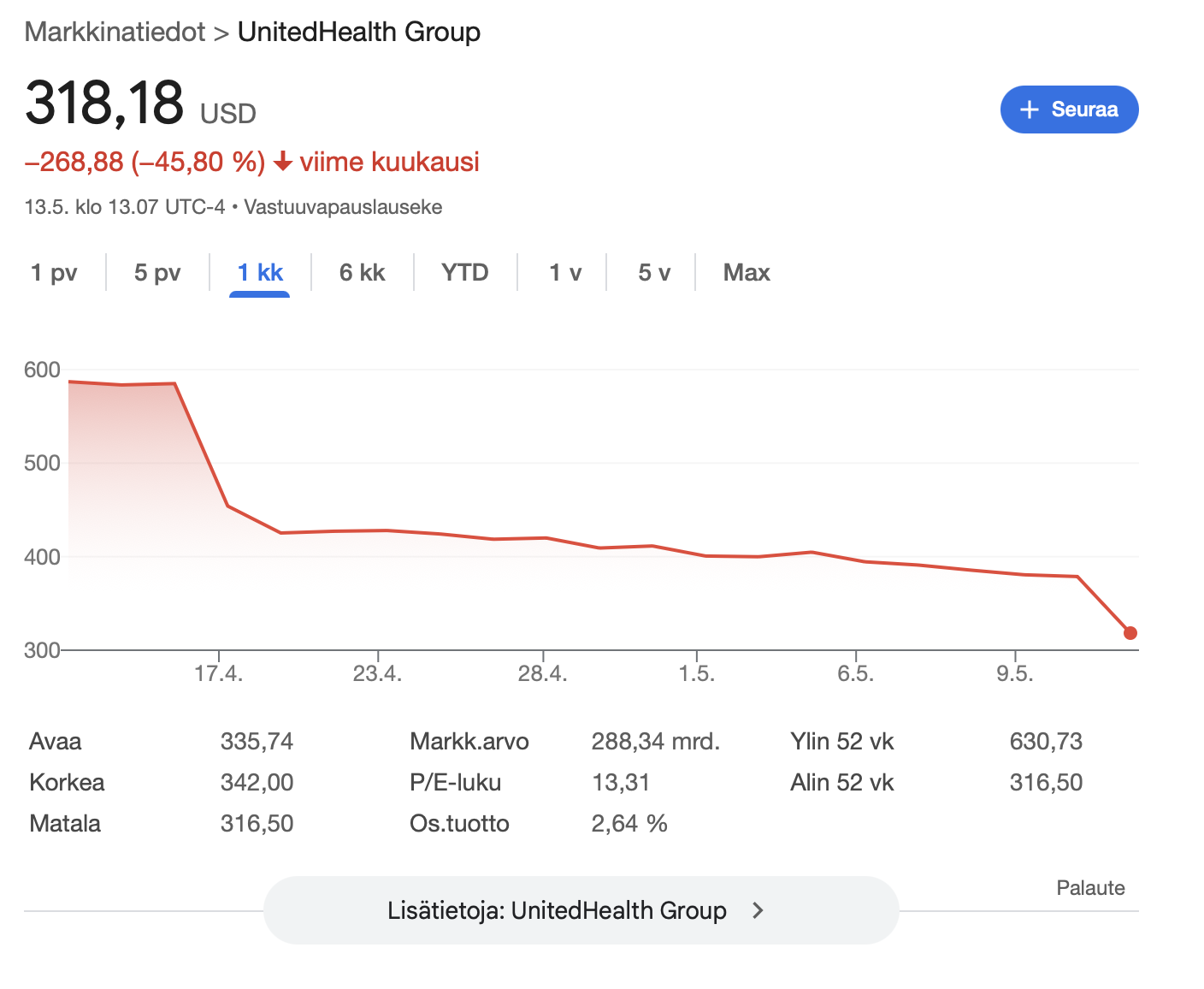
Task: Switch to the 5 pv range tab
Action: (157, 272)
